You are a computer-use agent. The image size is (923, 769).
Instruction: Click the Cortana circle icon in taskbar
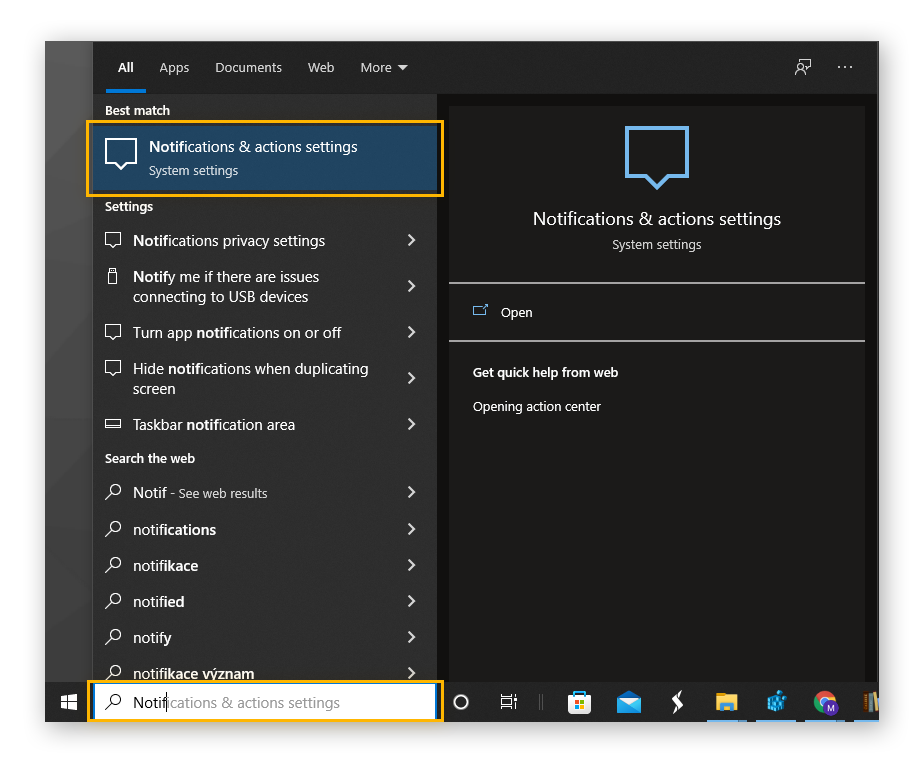(461, 702)
